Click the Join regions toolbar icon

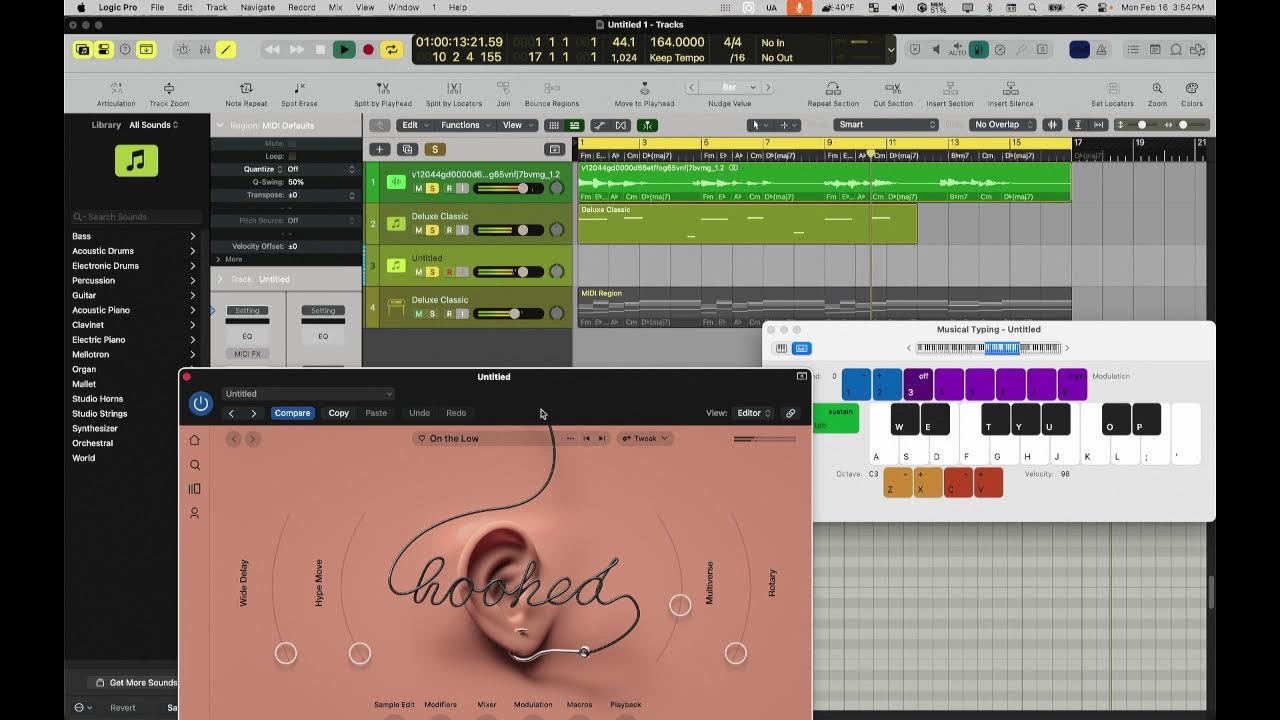click(x=503, y=88)
